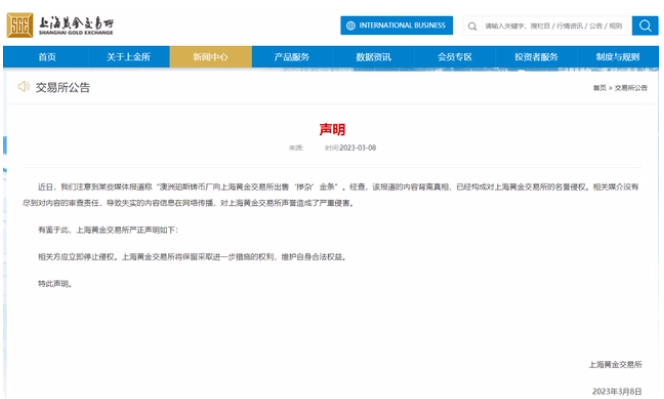
Task: Open the 会员专区 menu
Action: 455,57
